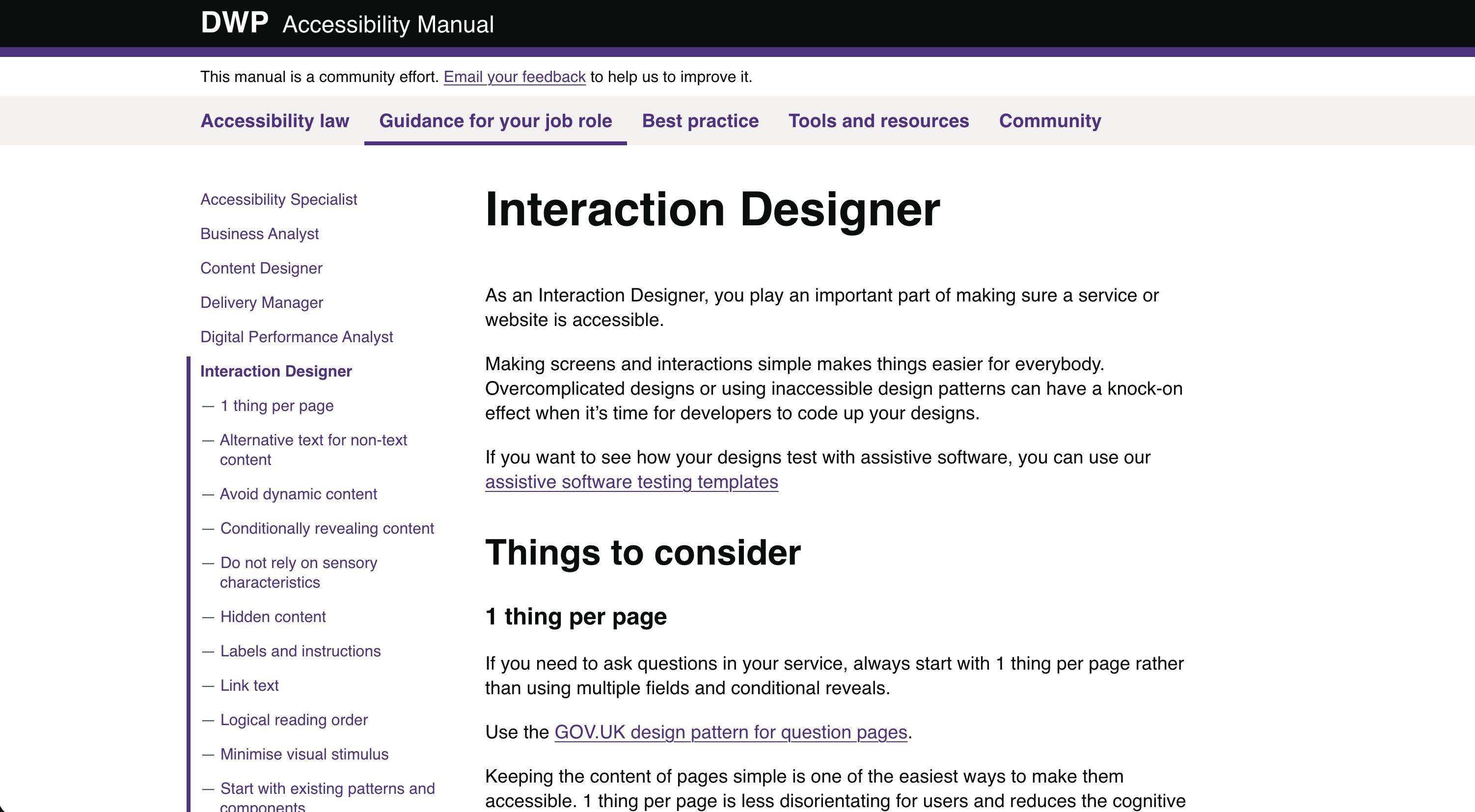Open Conditionally revealing content subsection
The width and height of the screenshot is (1475, 812).
[x=327, y=528]
